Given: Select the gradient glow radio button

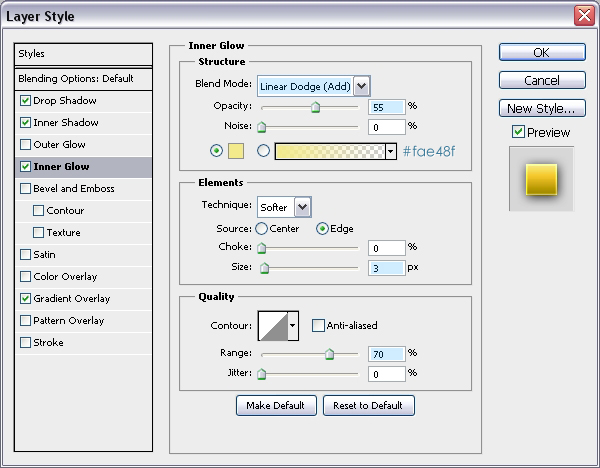Looking at the screenshot, I should click(x=264, y=151).
